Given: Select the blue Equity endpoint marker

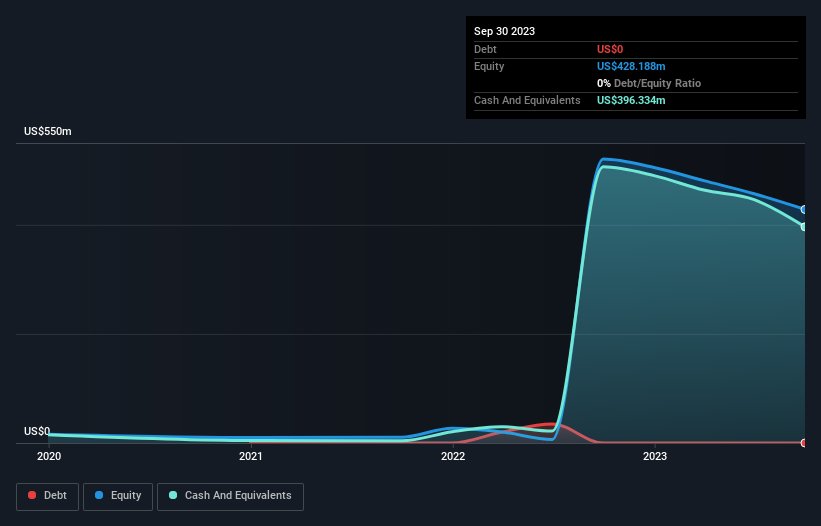Looking at the screenshot, I should pos(804,209).
